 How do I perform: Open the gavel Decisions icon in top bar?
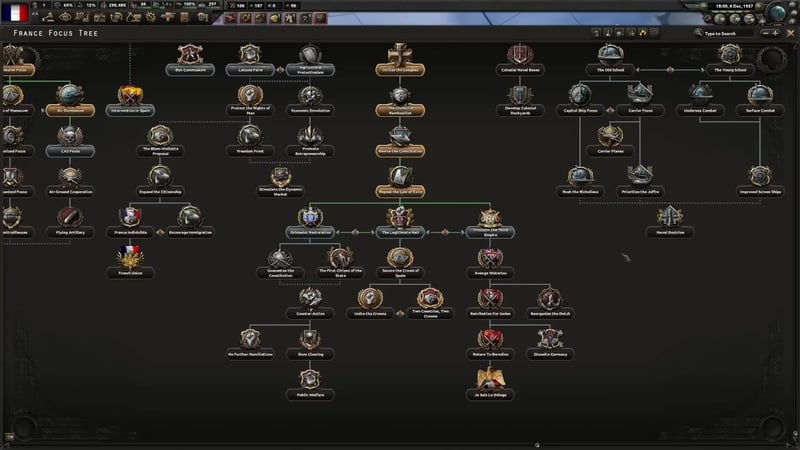click(48, 18)
